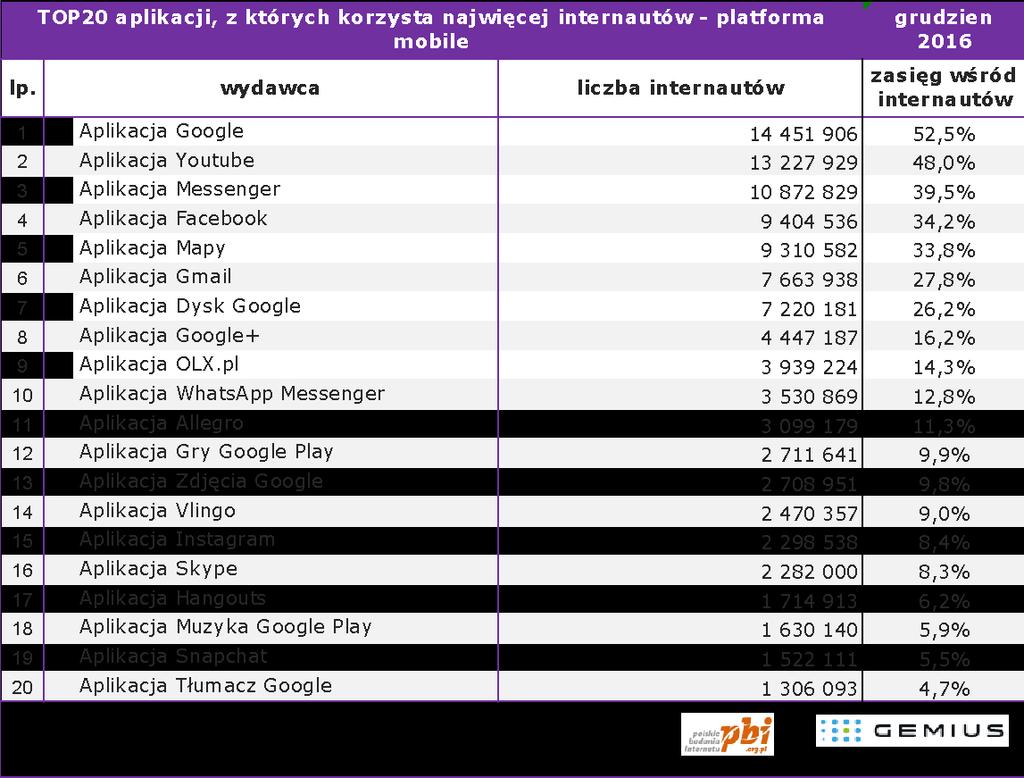Select the 'wydawca' column header

coord(270,88)
